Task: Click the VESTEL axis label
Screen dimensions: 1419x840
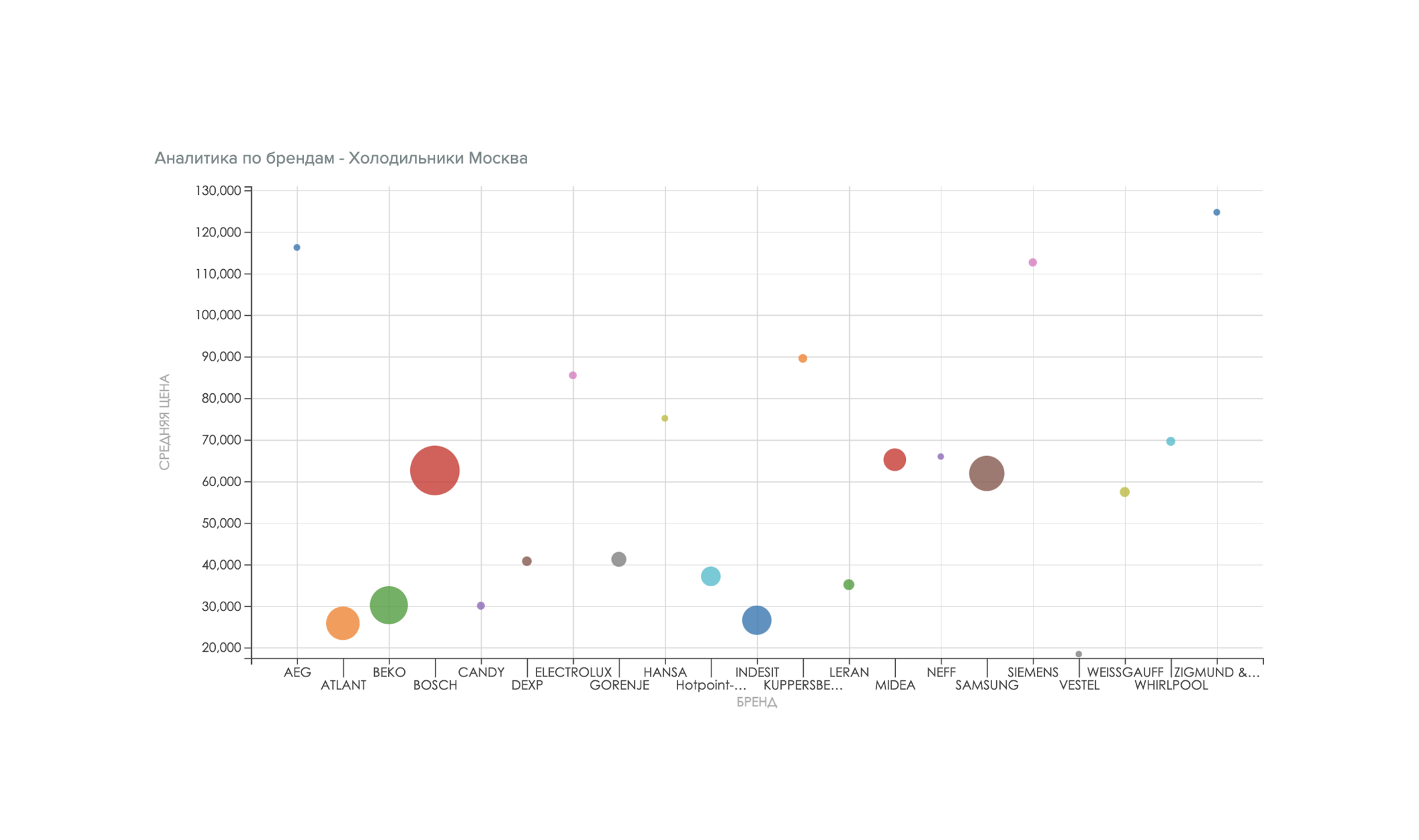Action: tap(1079, 685)
